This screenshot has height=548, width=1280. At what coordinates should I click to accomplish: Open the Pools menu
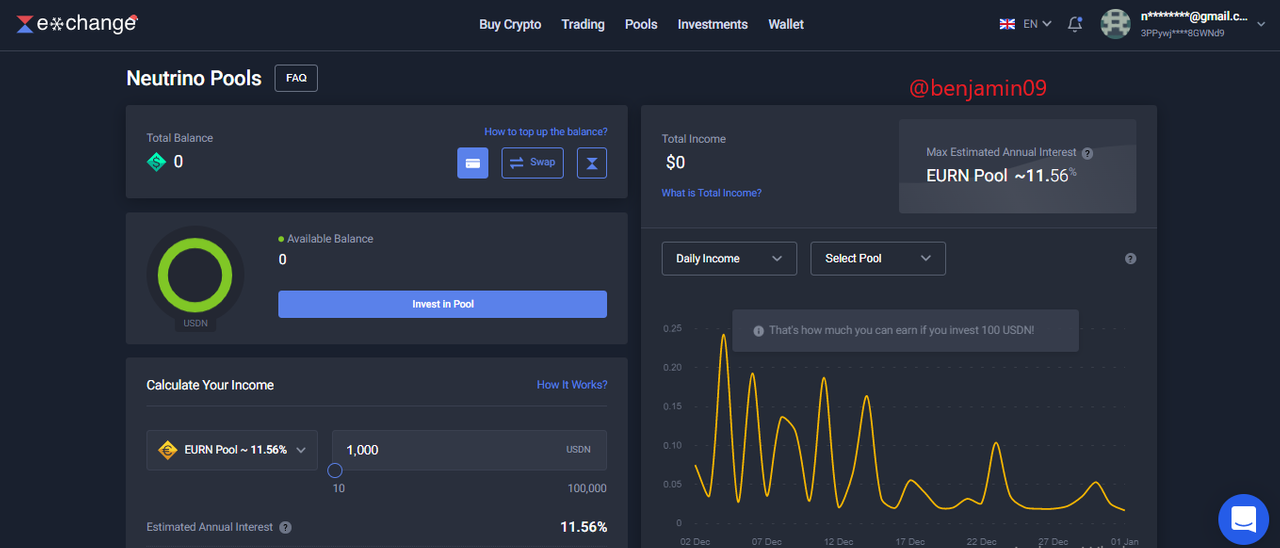641,24
